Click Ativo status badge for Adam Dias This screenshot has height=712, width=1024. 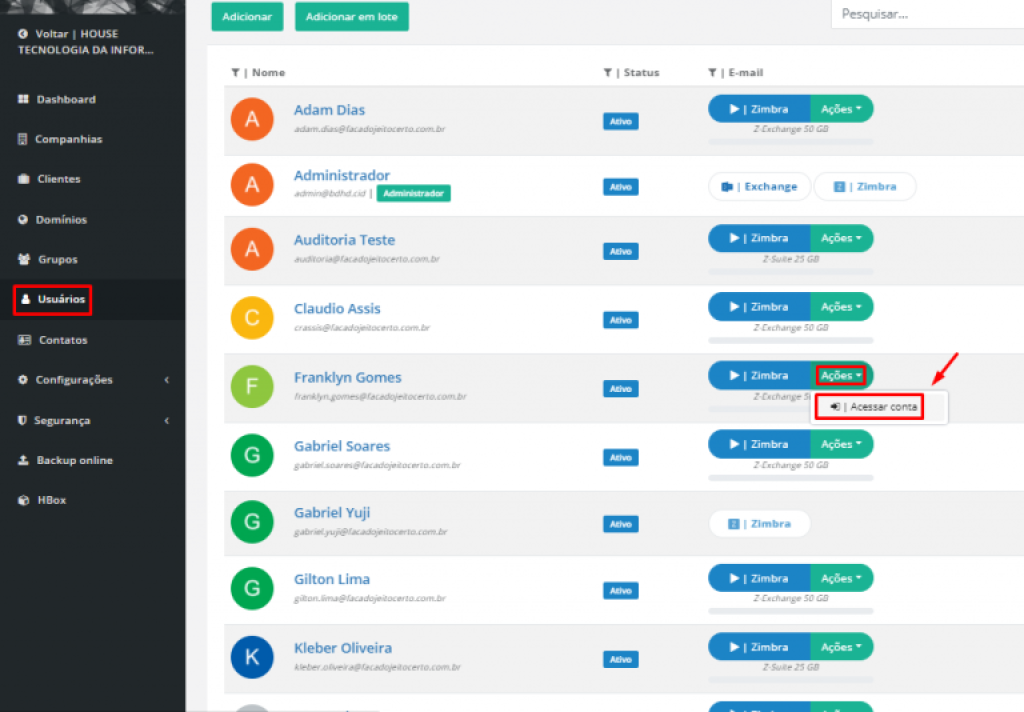click(x=620, y=121)
